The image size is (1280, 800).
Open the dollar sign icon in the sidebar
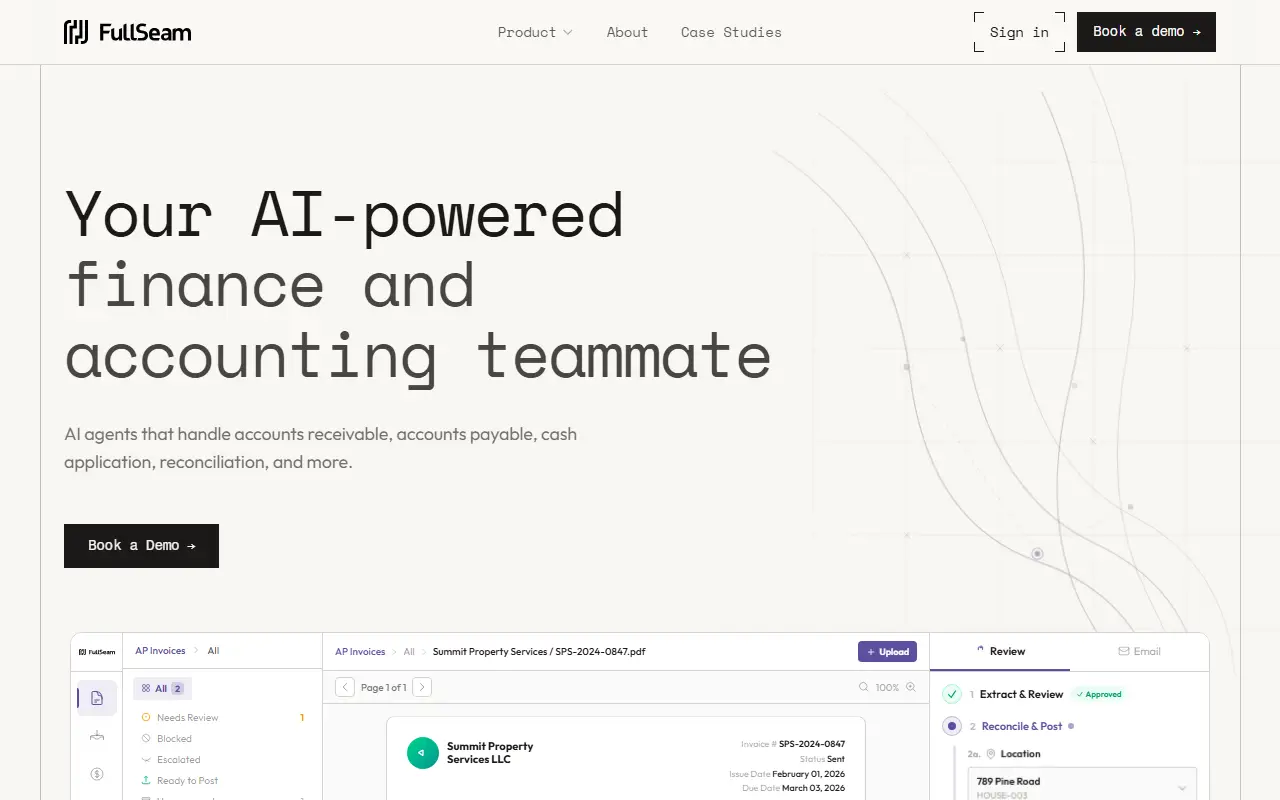(97, 773)
